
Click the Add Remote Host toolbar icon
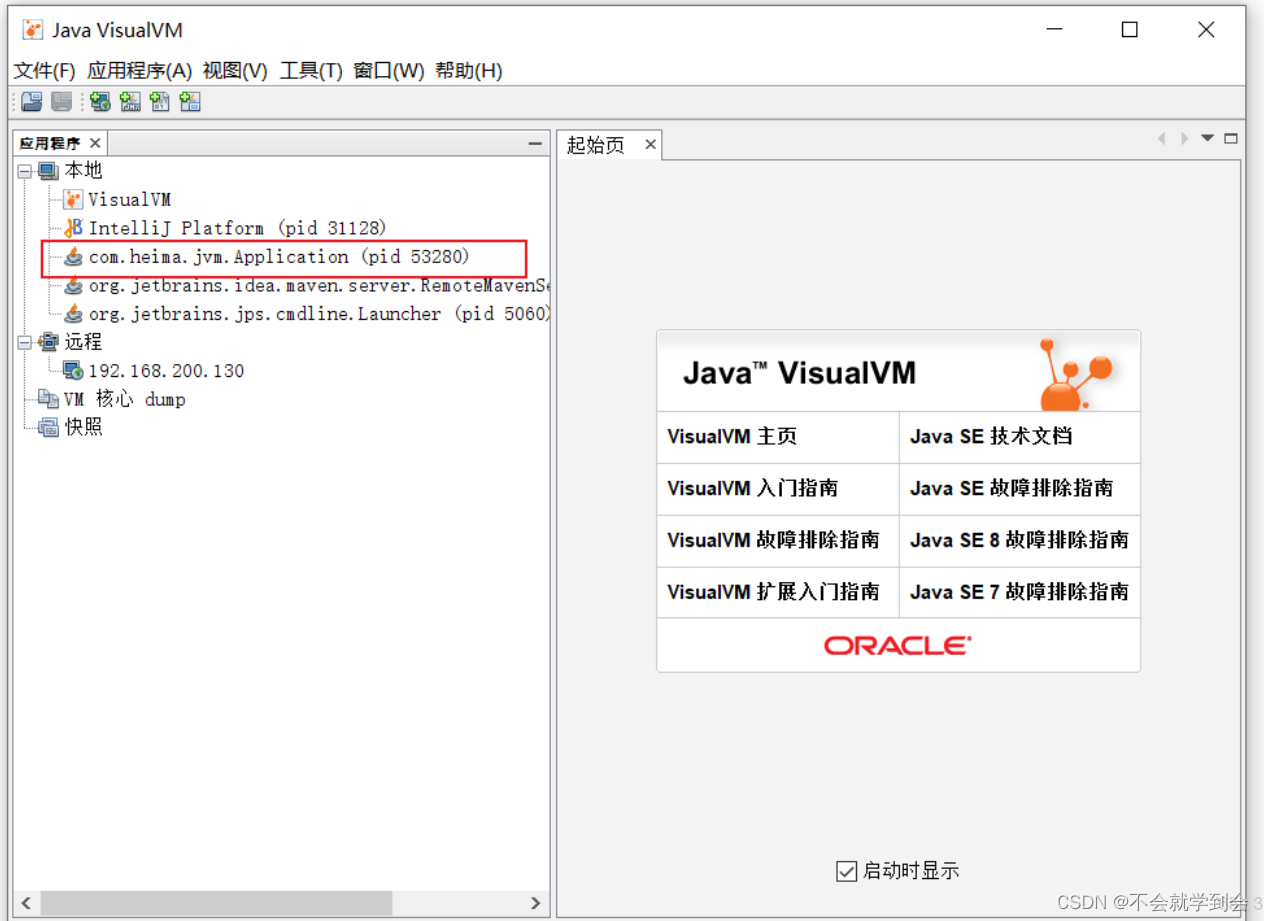pos(99,101)
